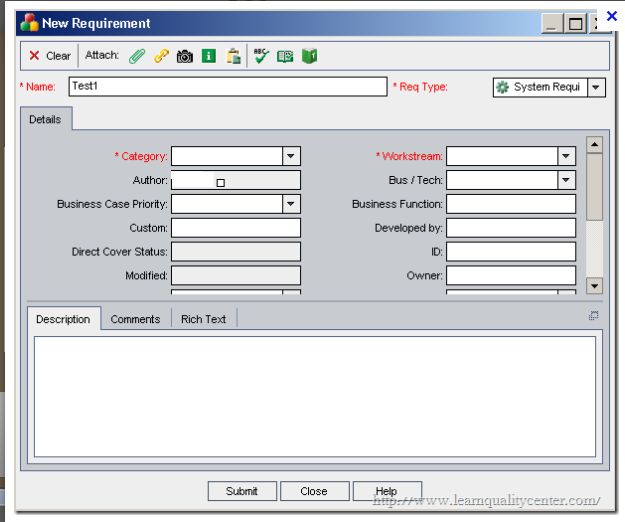Open the Req Type dropdown
The width and height of the screenshot is (625, 522).
[596, 87]
